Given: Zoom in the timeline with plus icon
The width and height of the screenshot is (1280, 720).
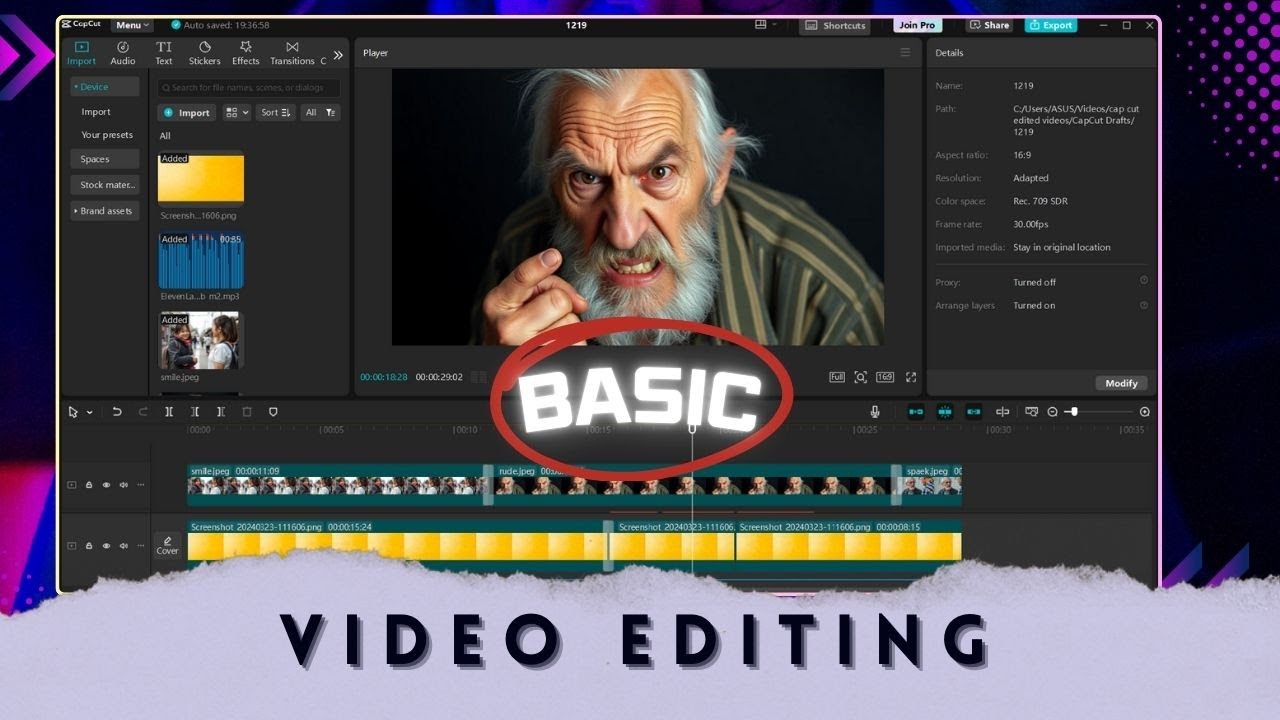Looking at the screenshot, I should tap(1145, 412).
